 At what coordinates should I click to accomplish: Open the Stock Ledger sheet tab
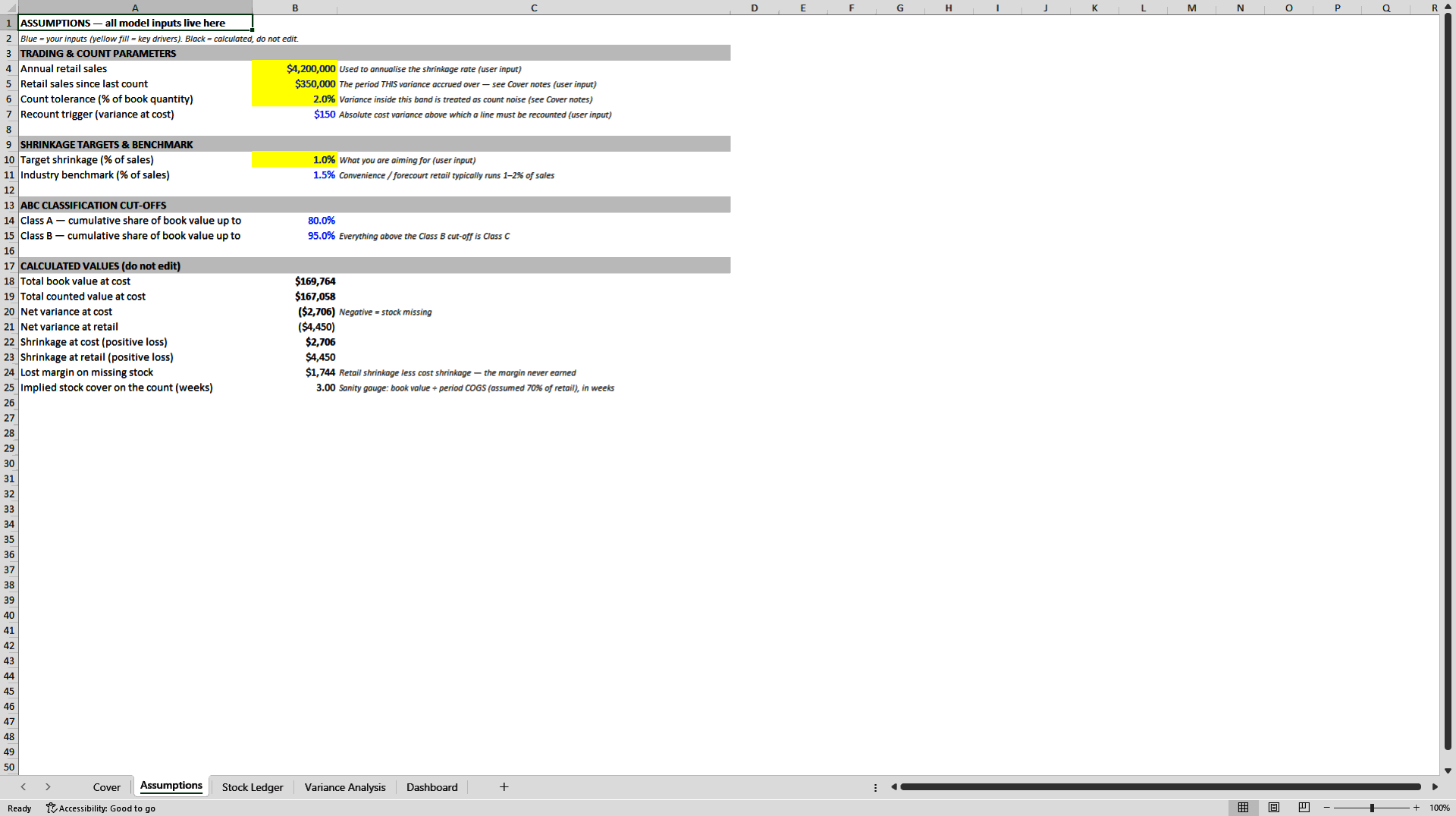tap(253, 787)
